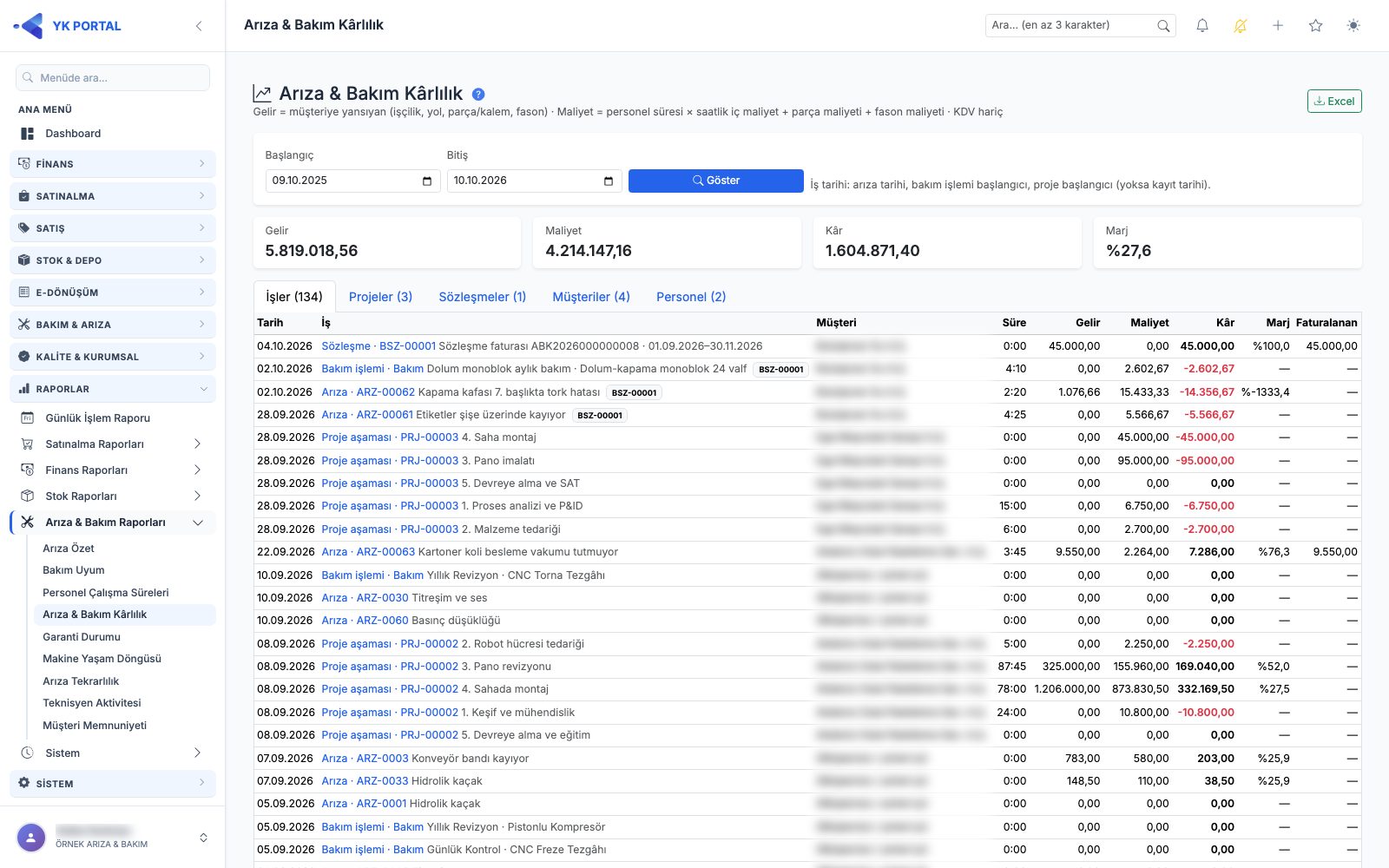This screenshot has height=868, width=1389.
Task: Click the search magnifier icon in top bar
Action: click(x=1163, y=26)
